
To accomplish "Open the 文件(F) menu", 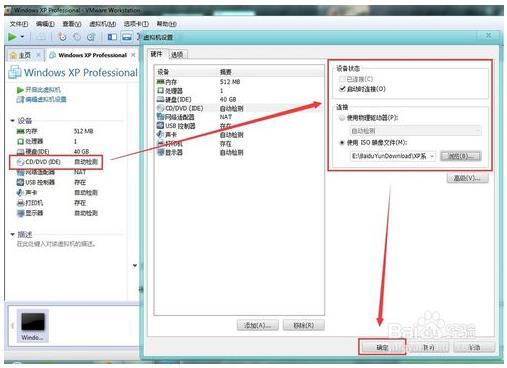I will (x=19, y=24).
